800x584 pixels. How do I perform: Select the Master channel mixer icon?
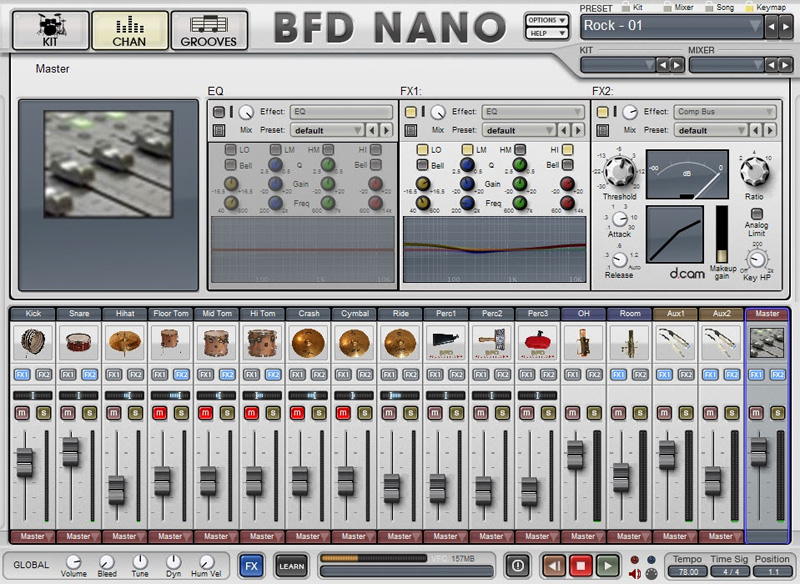[x=767, y=342]
